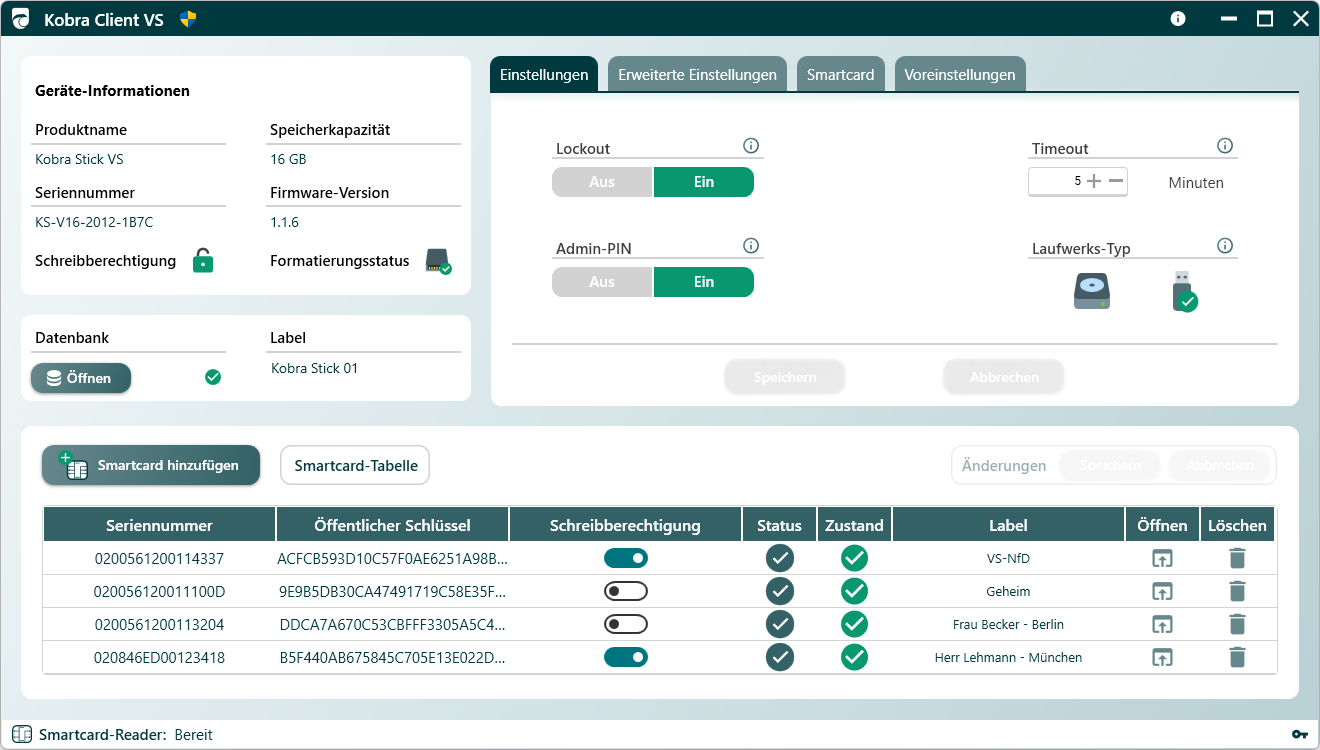
Task: Enable write permission for Geheim smartcard
Action: click(x=625, y=591)
